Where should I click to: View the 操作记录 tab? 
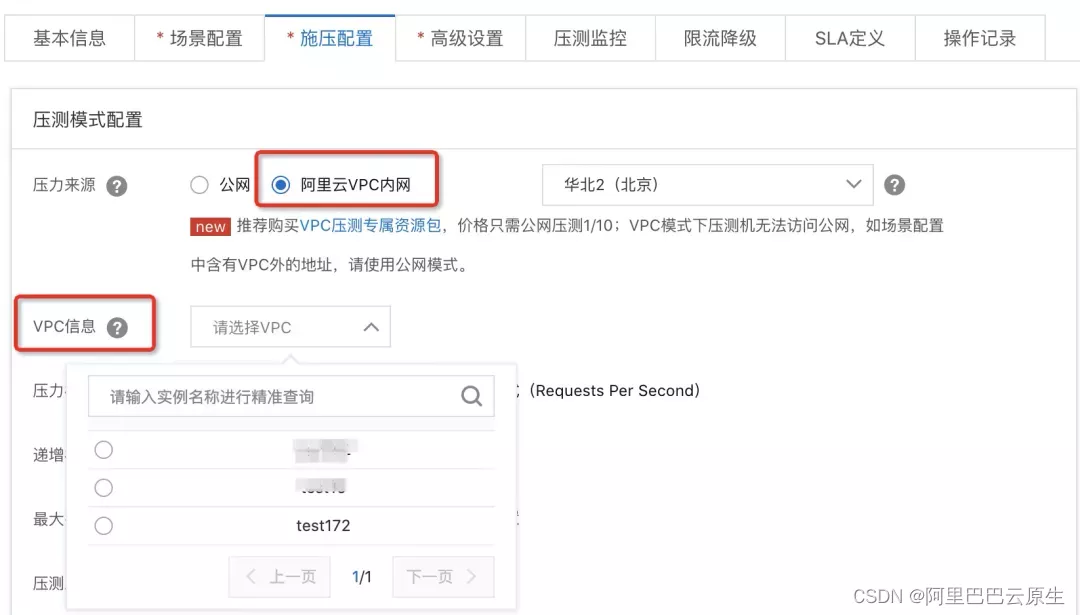tap(980, 39)
